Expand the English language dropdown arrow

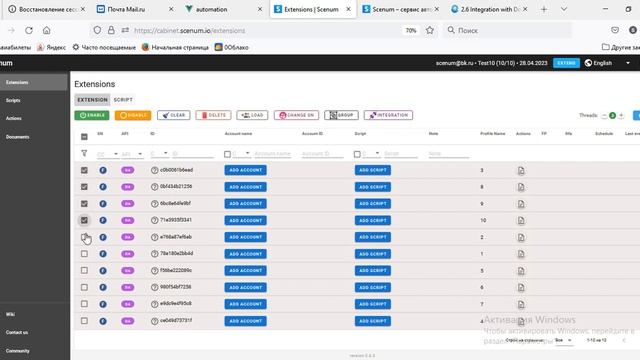[628, 63]
